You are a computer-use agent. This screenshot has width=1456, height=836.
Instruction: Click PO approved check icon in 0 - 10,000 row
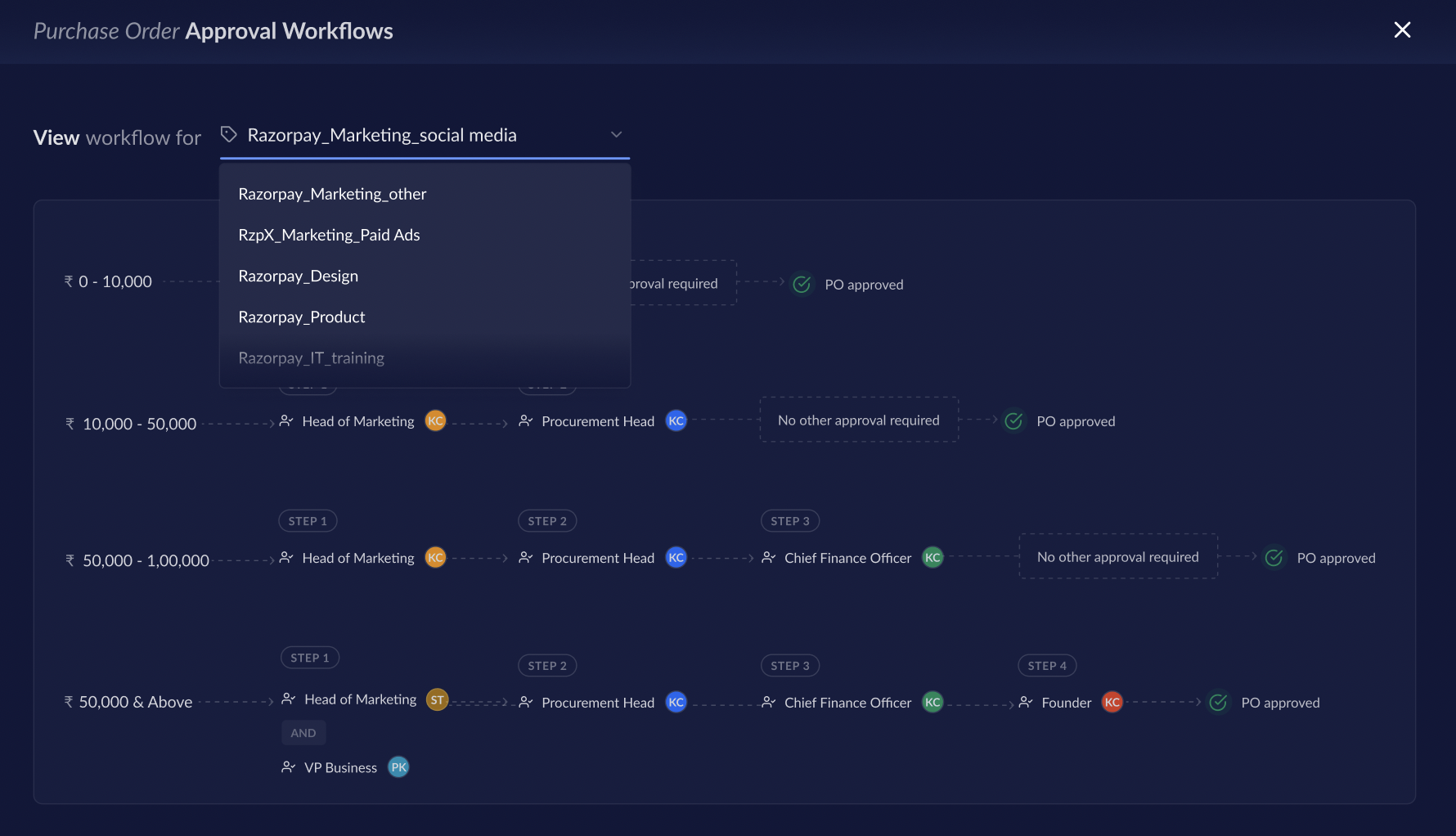tap(802, 284)
